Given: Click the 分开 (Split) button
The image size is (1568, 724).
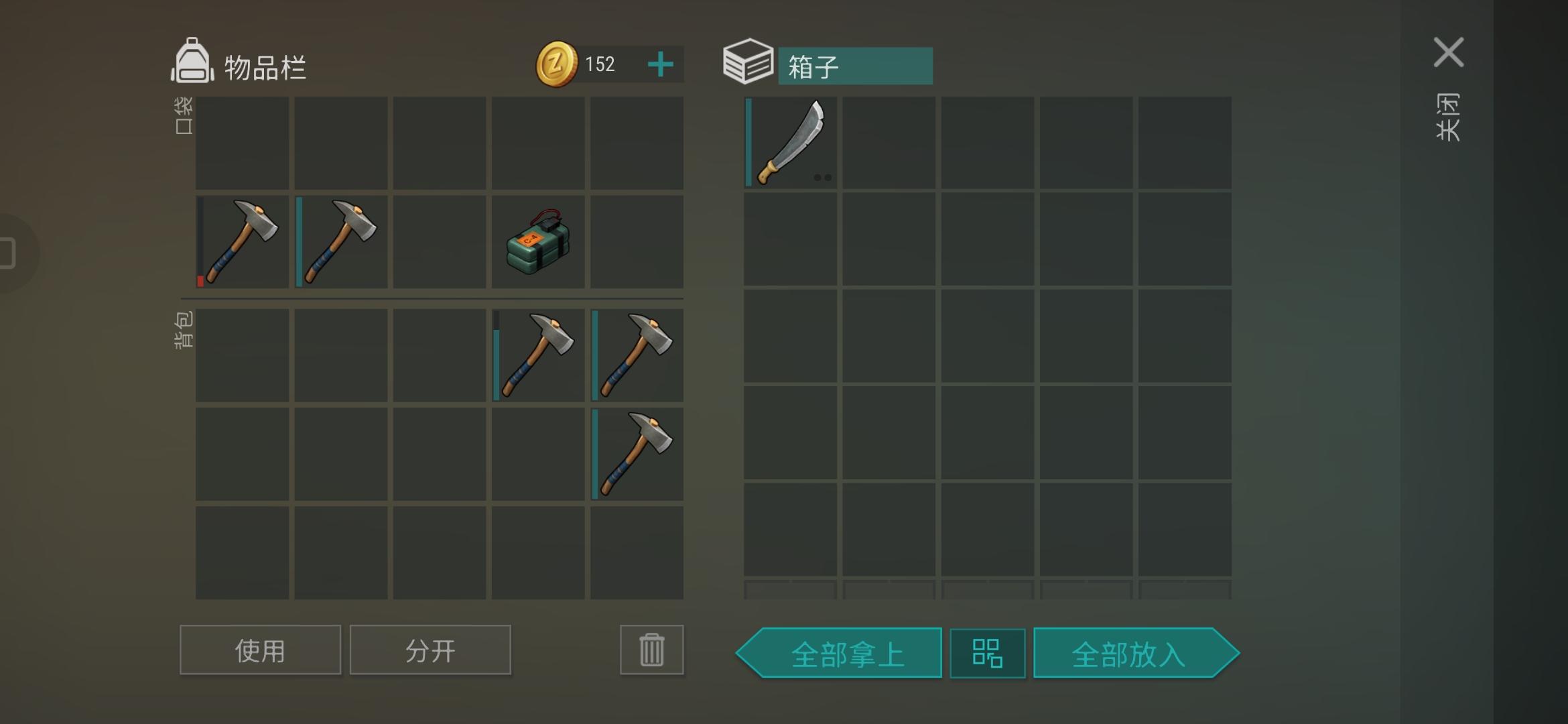Looking at the screenshot, I should [x=430, y=650].
